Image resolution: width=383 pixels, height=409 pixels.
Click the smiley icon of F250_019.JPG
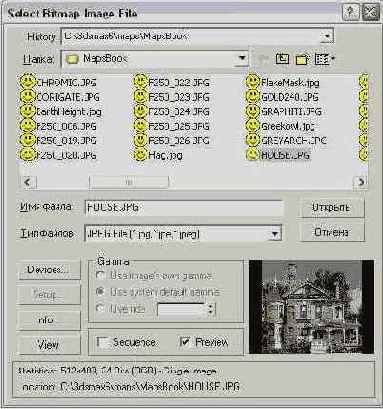27,140
